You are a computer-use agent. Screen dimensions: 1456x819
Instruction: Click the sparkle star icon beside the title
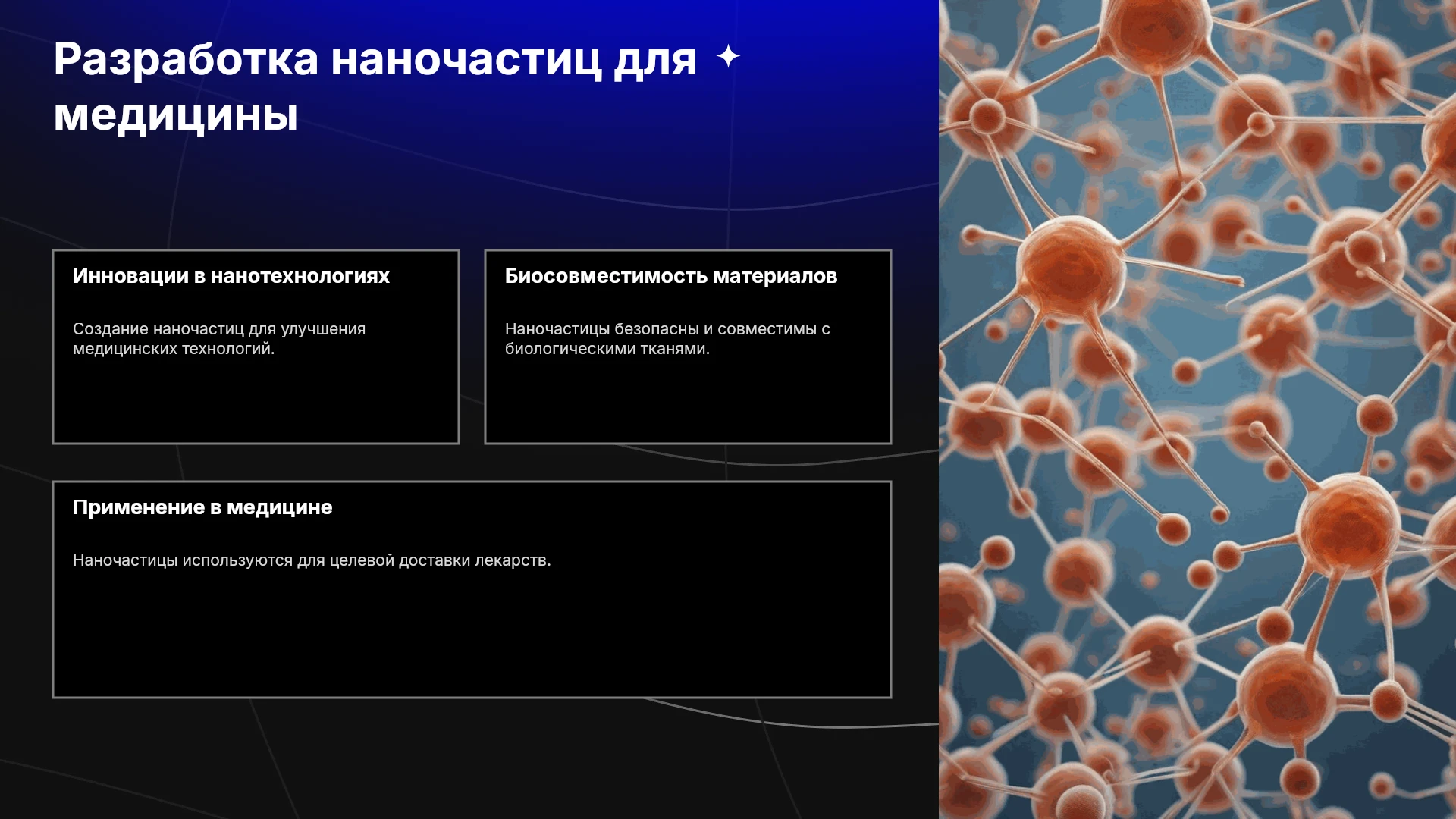pos(728,56)
